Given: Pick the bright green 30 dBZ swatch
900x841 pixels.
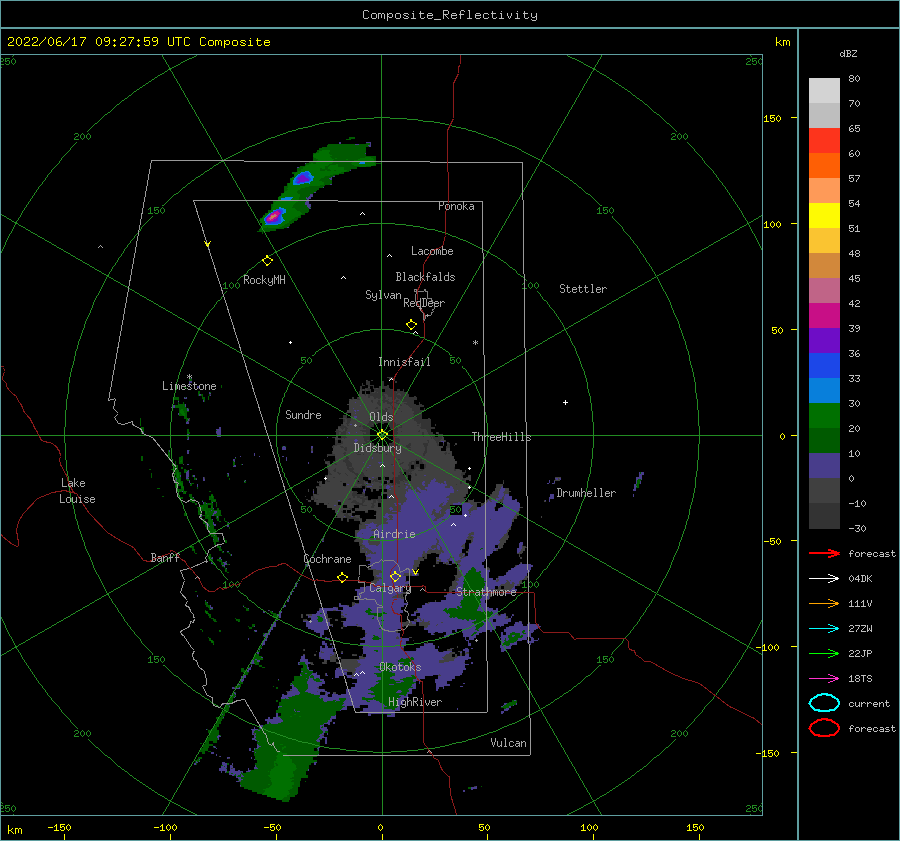Looking at the screenshot, I should click(824, 416).
